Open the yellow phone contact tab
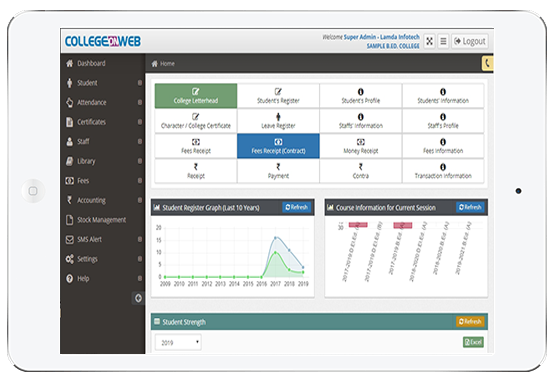Image resolution: width=552 pixels, height=384 pixels. [487, 63]
